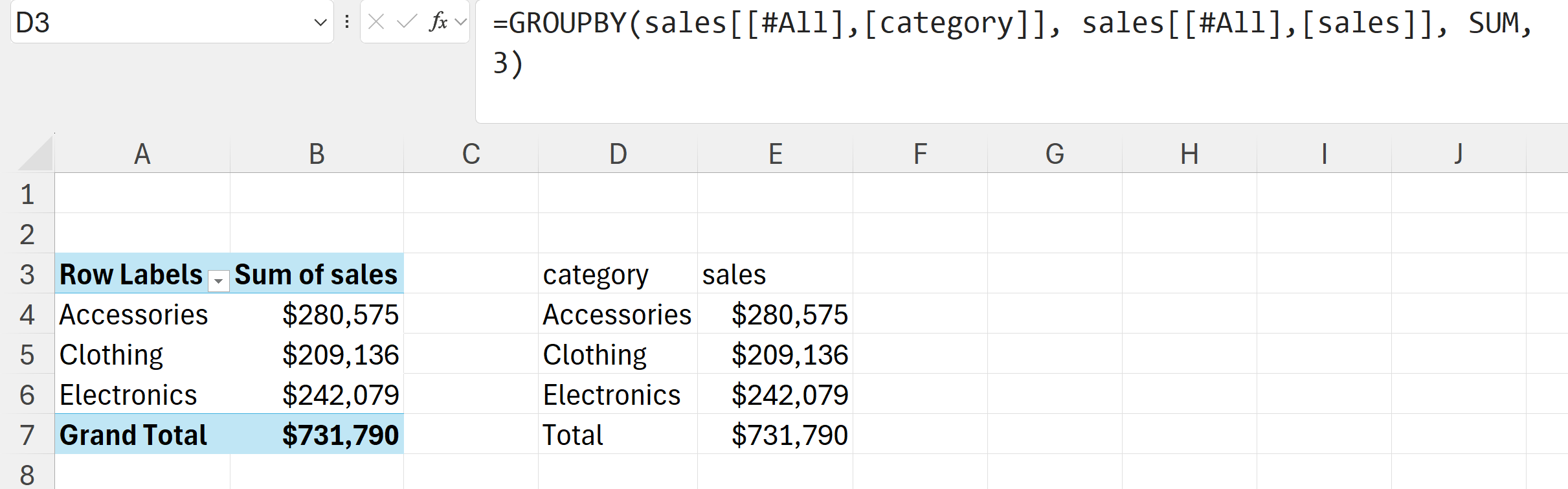This screenshot has width=1568, height=489.
Task: Select column A header
Action: pyautogui.click(x=142, y=154)
